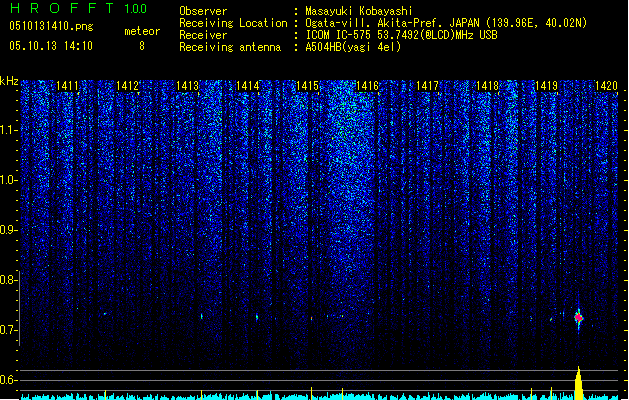Click the meteor count value 8
This screenshot has width=629, height=400.
coord(142,46)
